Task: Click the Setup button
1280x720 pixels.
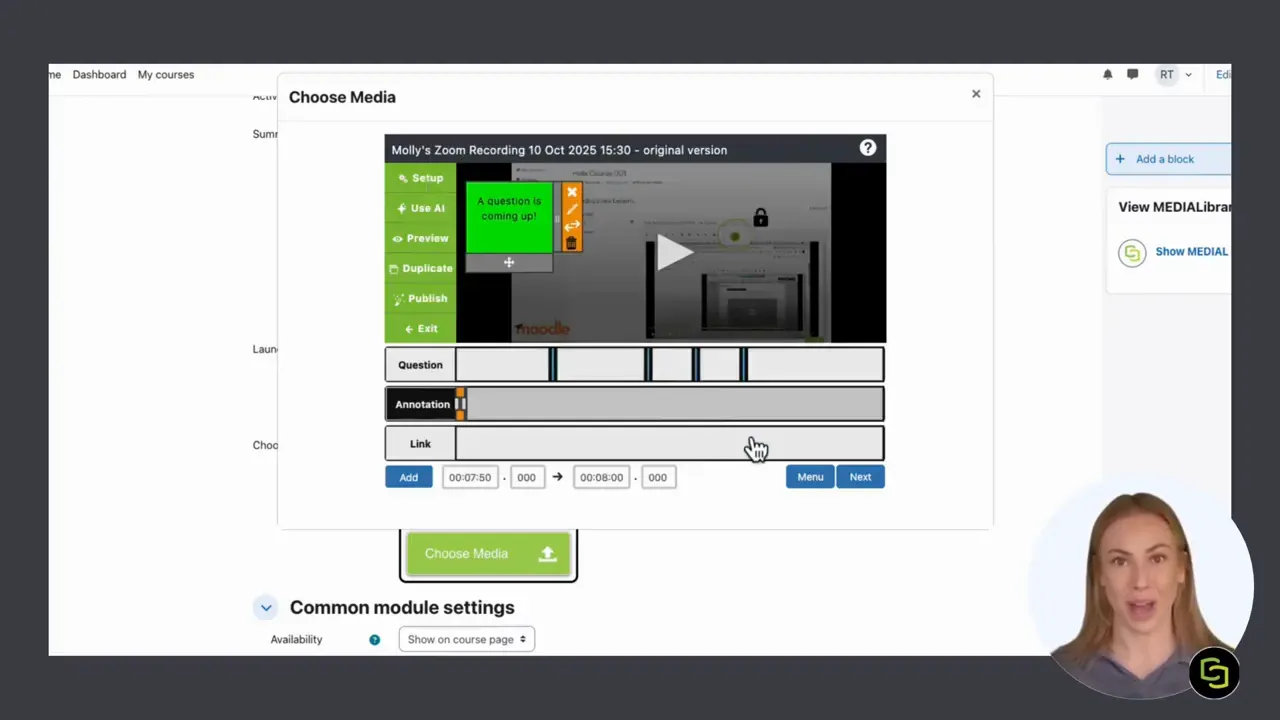Action: click(420, 178)
